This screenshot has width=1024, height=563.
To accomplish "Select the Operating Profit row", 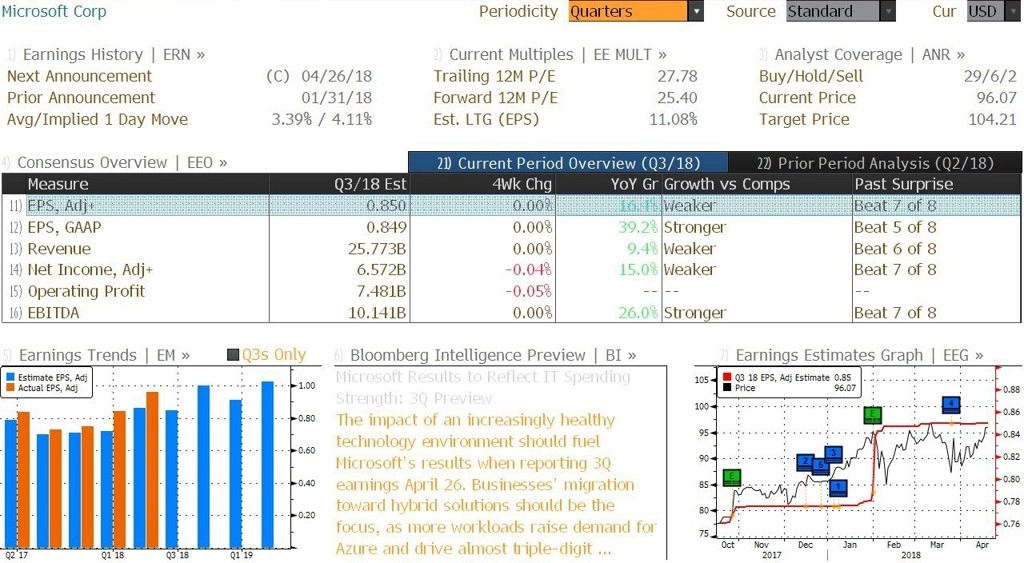I will click(x=511, y=291).
